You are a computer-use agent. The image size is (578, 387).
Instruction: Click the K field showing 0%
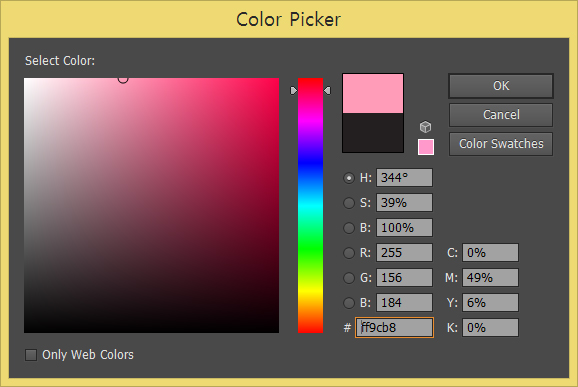coord(491,327)
